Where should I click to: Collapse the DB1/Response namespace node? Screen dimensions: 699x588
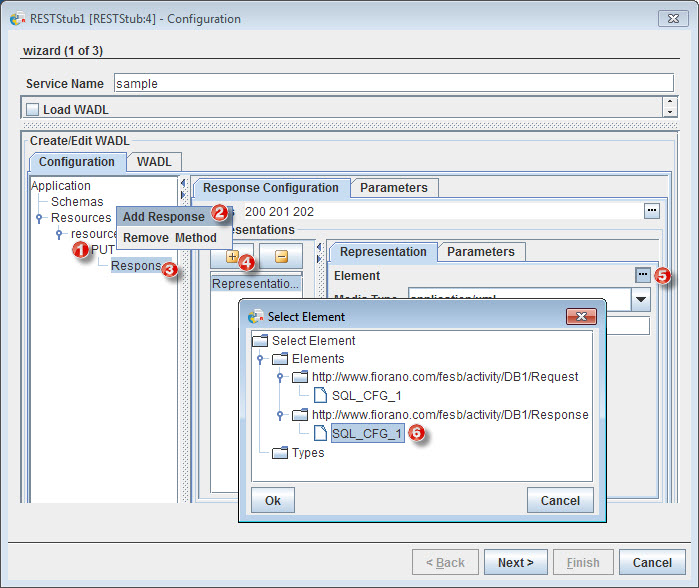280,415
